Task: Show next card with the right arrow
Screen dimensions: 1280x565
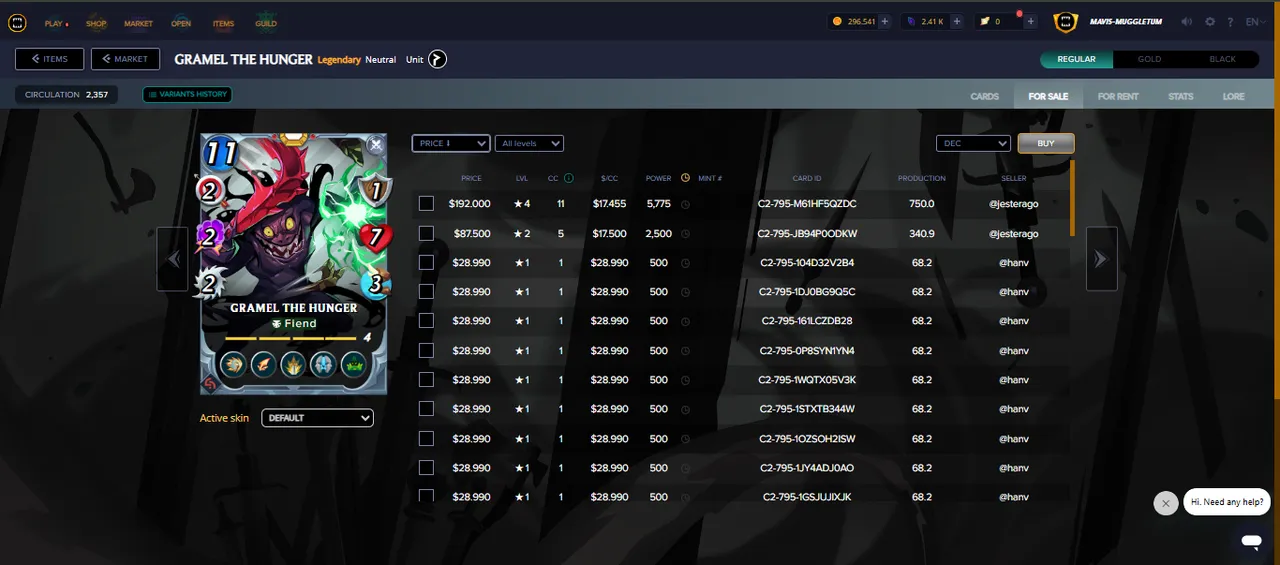Action: (x=1101, y=259)
